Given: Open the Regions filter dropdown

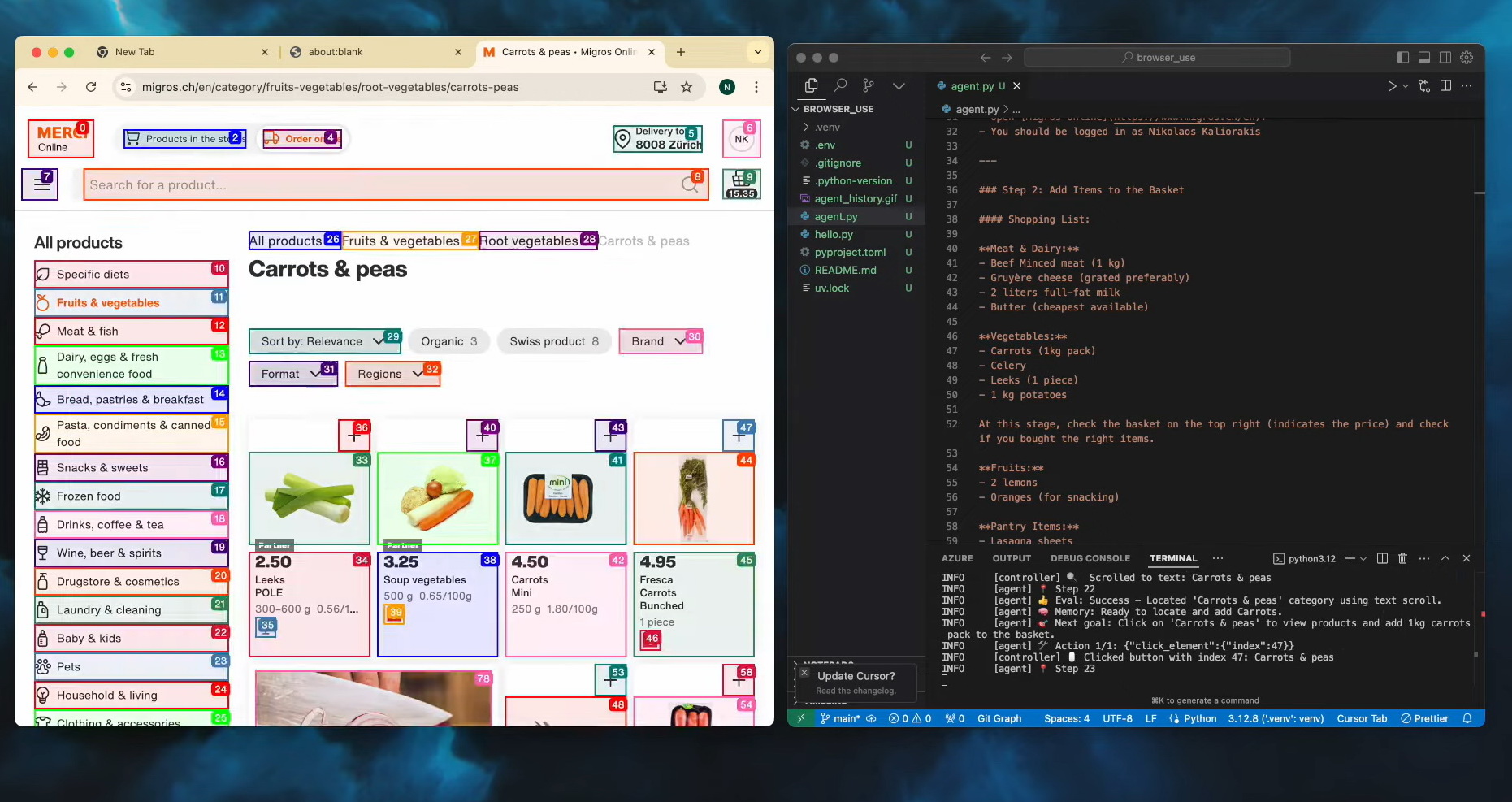Looking at the screenshot, I should [392, 374].
